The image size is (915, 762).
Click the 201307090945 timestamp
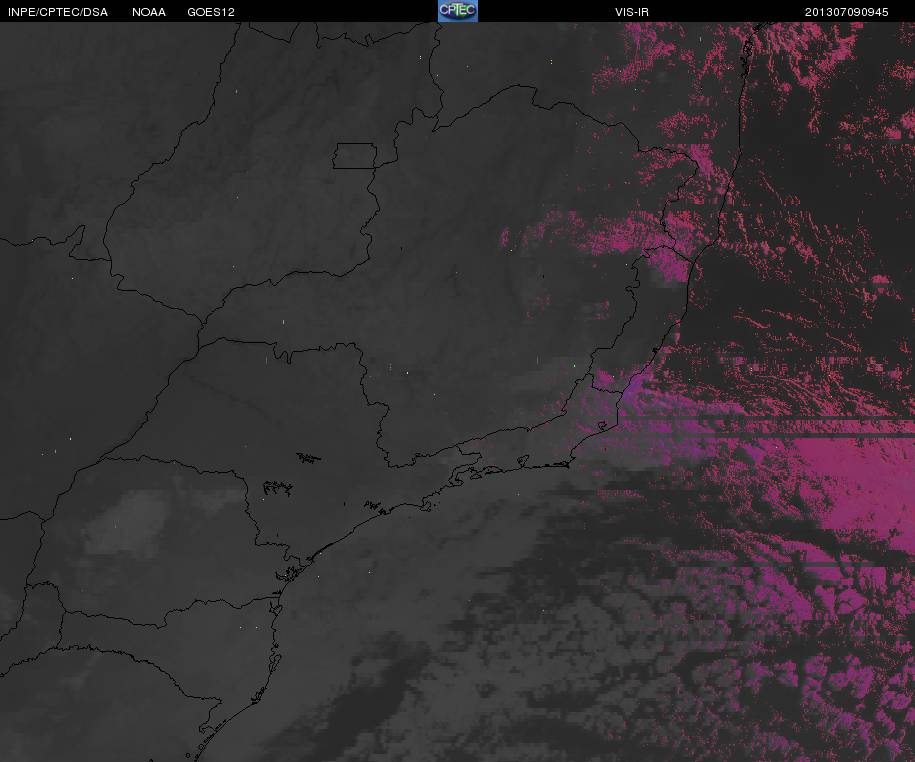847,12
